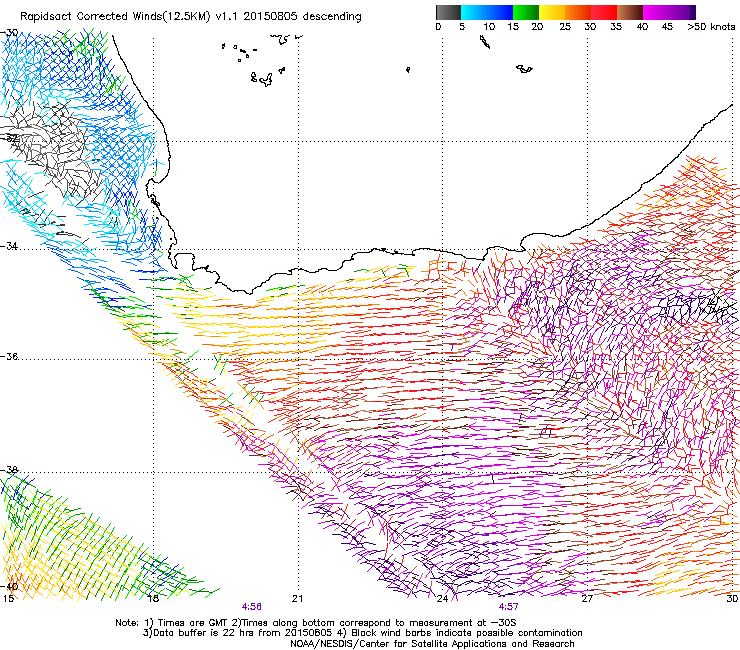Click the brown 35-40 knots color segment
This screenshot has width=740, height=650.
[630, 12]
